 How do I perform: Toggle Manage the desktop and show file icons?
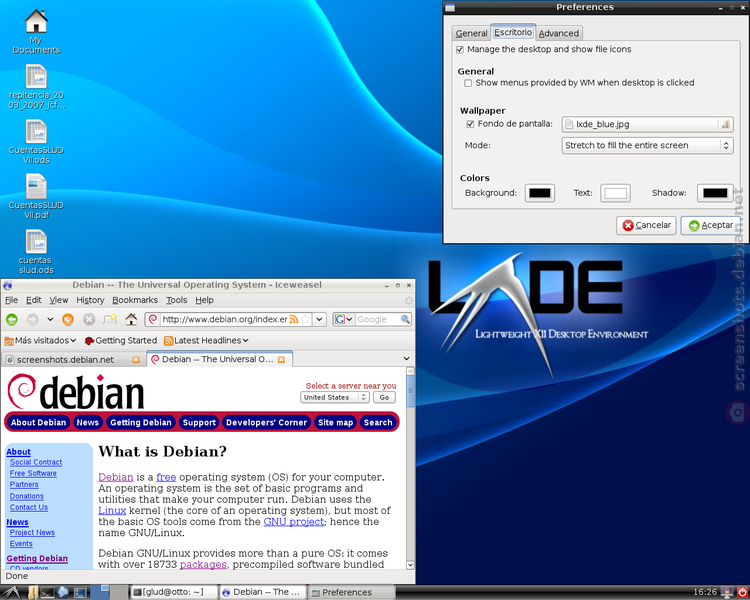click(x=460, y=49)
